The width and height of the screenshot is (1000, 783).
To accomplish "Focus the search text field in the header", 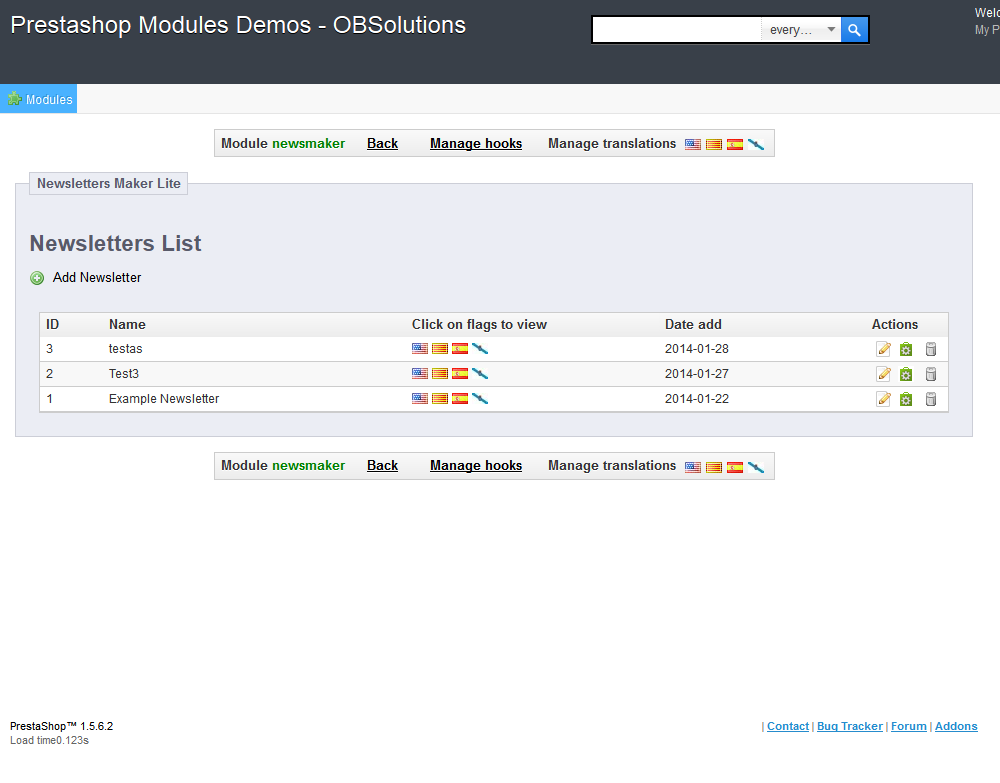I will pyautogui.click(x=677, y=30).
